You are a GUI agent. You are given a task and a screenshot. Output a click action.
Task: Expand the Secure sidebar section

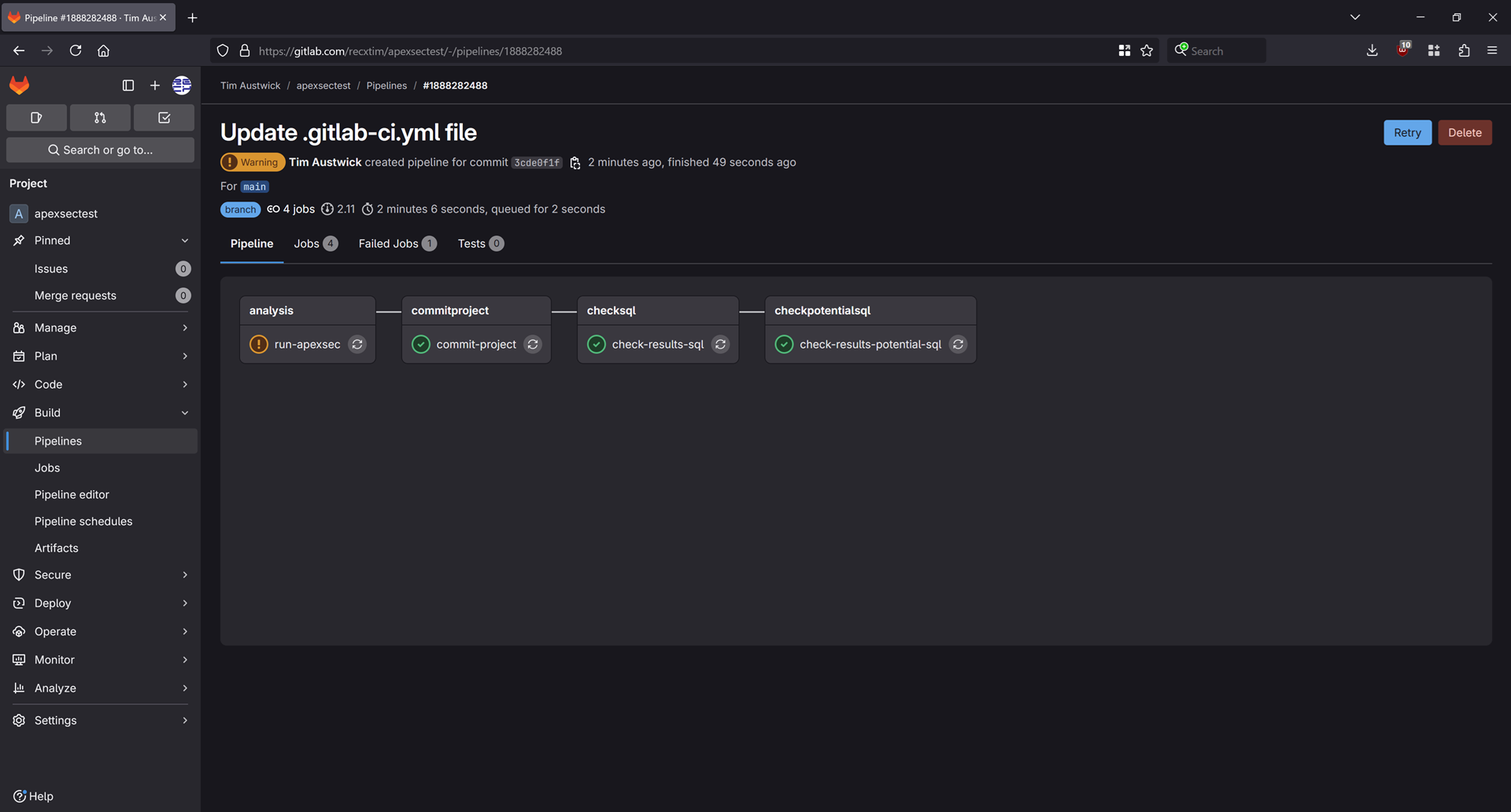[x=100, y=575]
